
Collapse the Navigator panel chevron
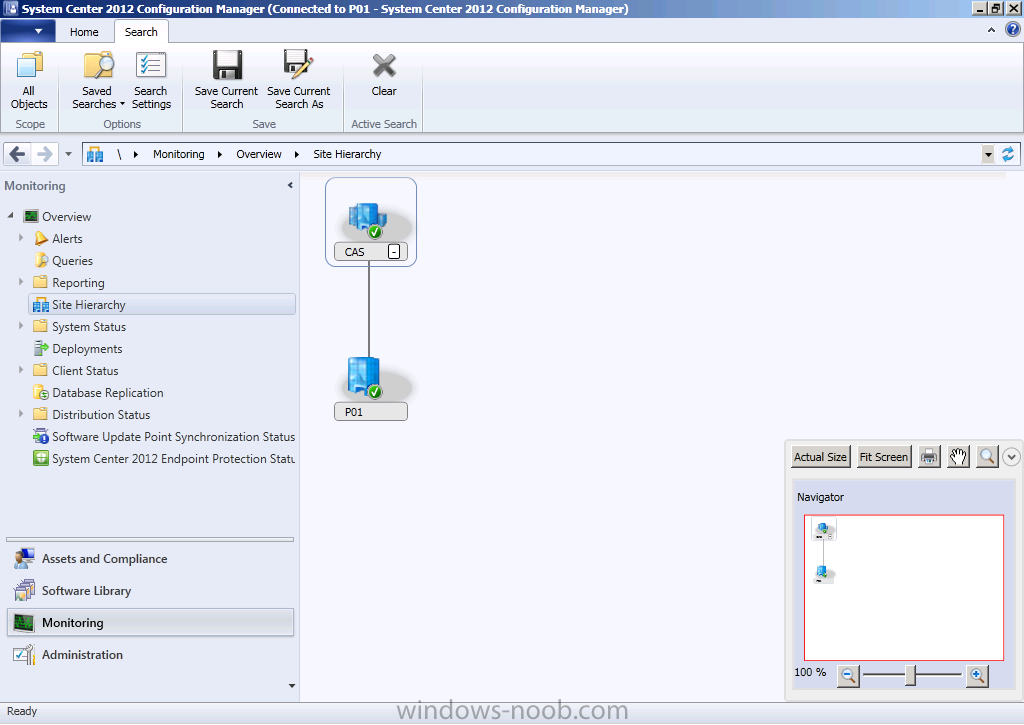tap(1011, 457)
